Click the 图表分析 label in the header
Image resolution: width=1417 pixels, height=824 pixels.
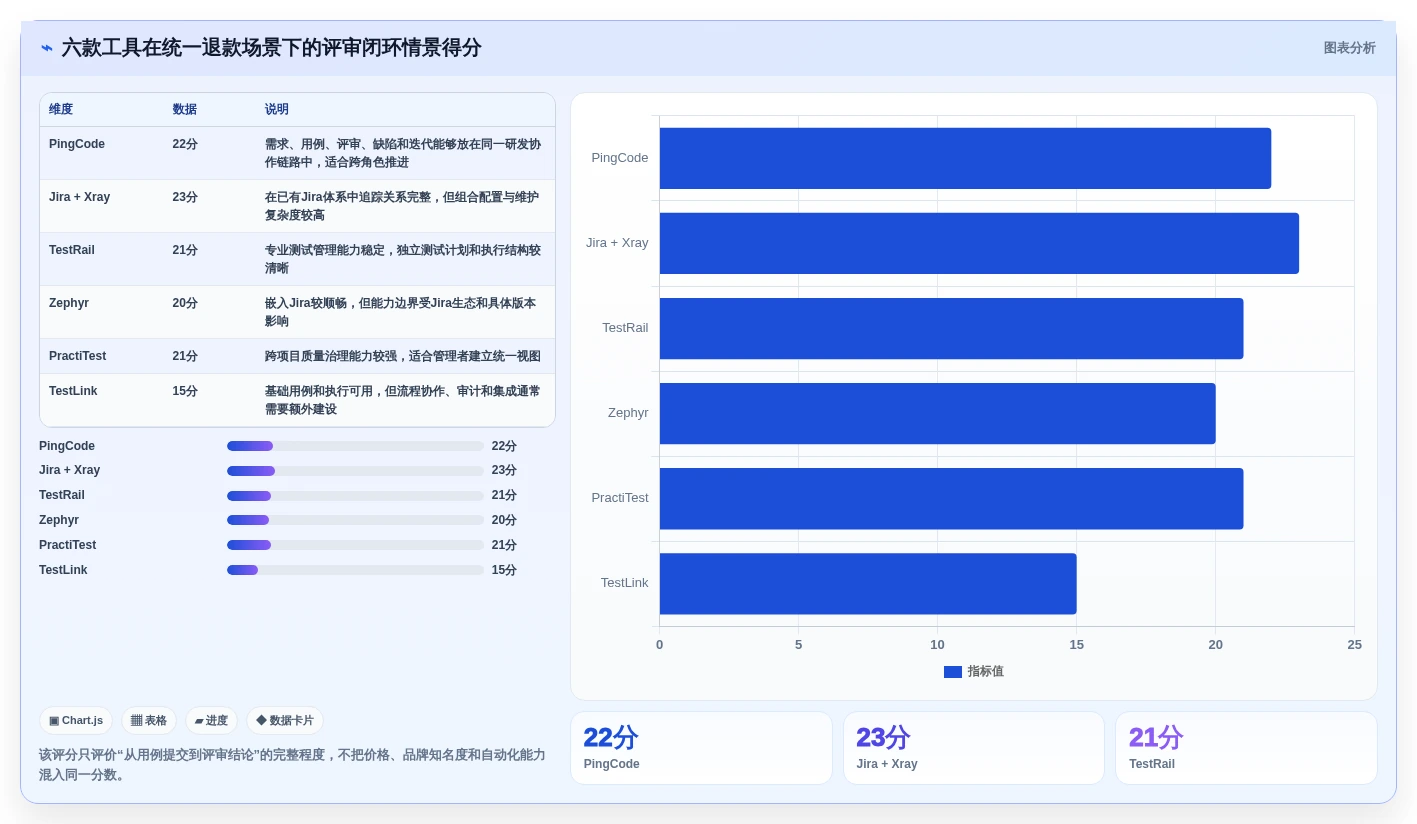(x=1349, y=48)
